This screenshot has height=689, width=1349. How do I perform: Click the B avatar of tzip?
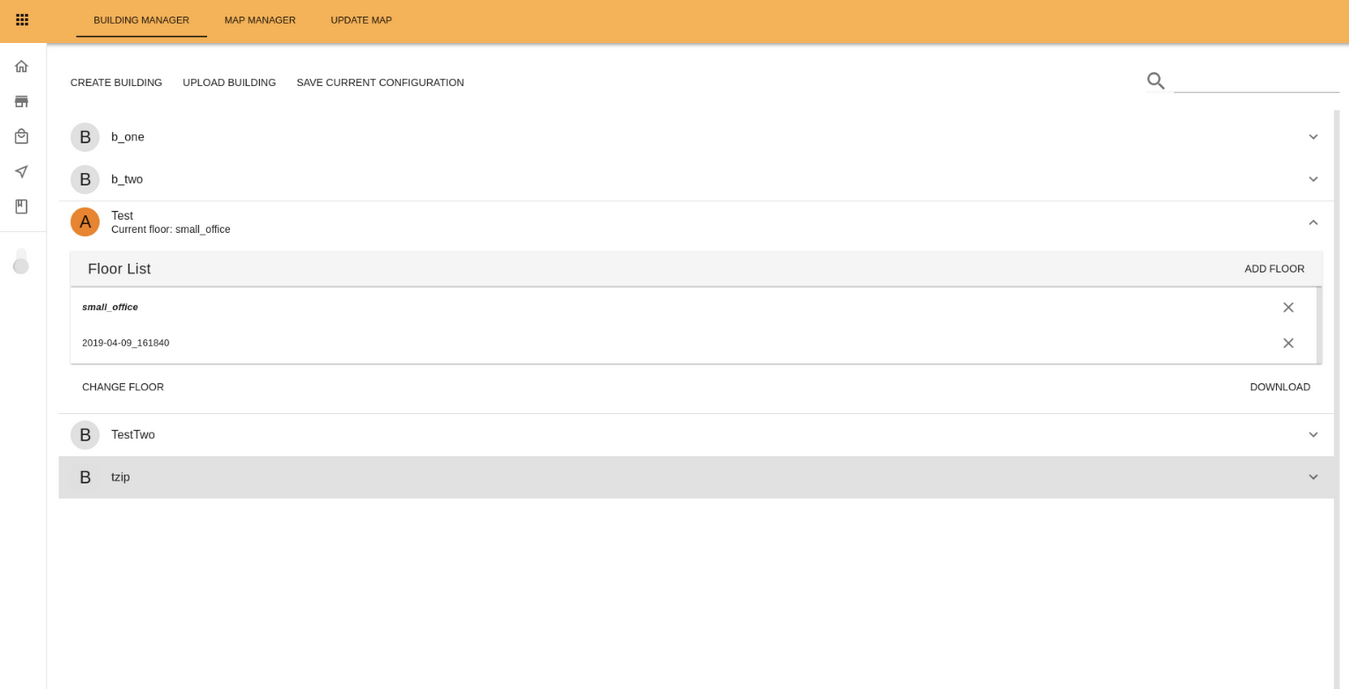pyautogui.click(x=85, y=477)
